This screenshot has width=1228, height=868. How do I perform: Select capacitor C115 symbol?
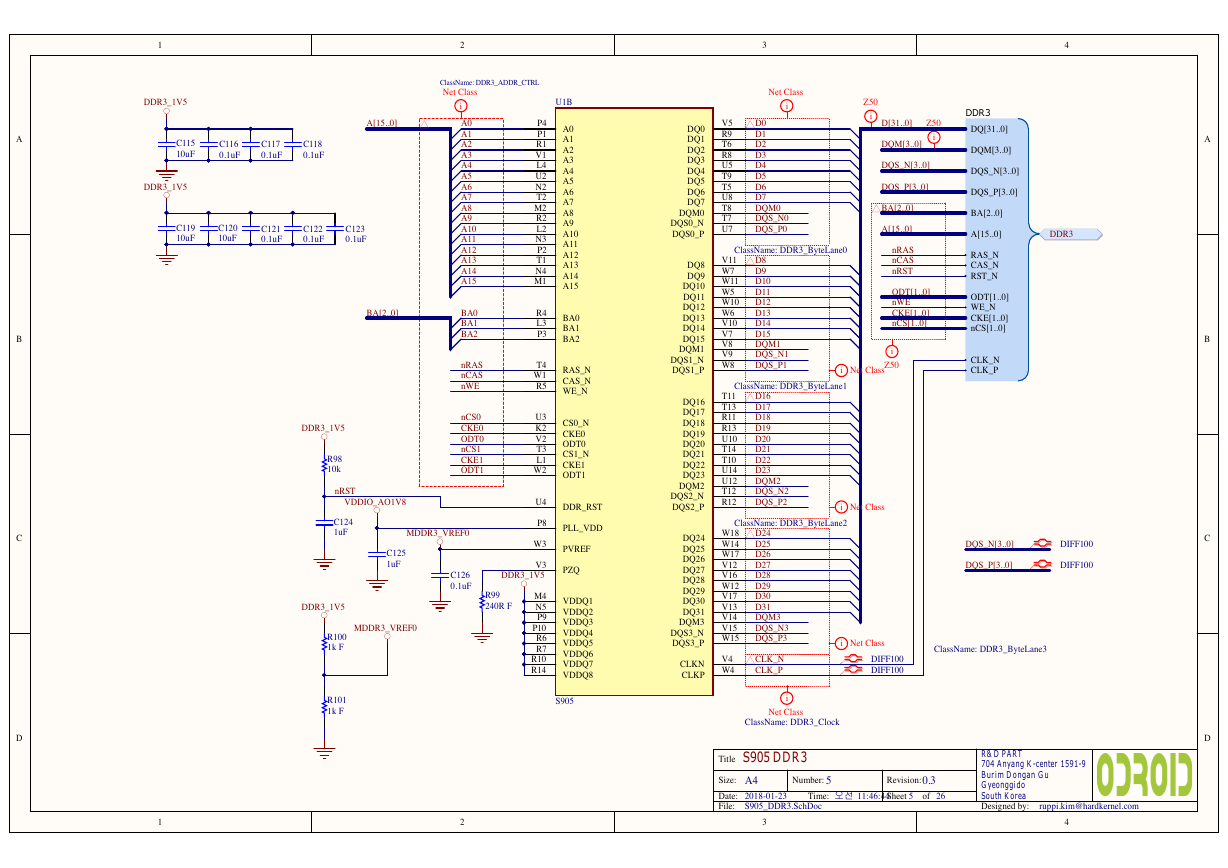pos(166,143)
